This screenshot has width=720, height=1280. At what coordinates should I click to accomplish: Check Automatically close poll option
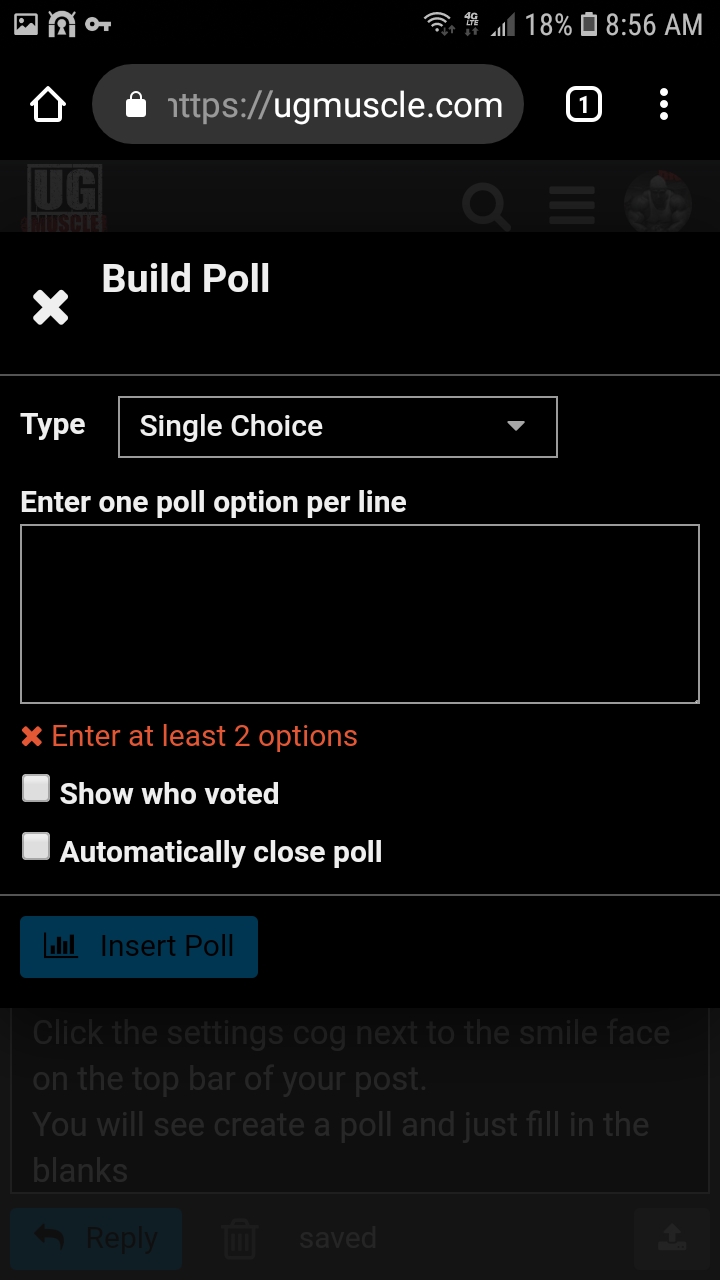point(36,847)
